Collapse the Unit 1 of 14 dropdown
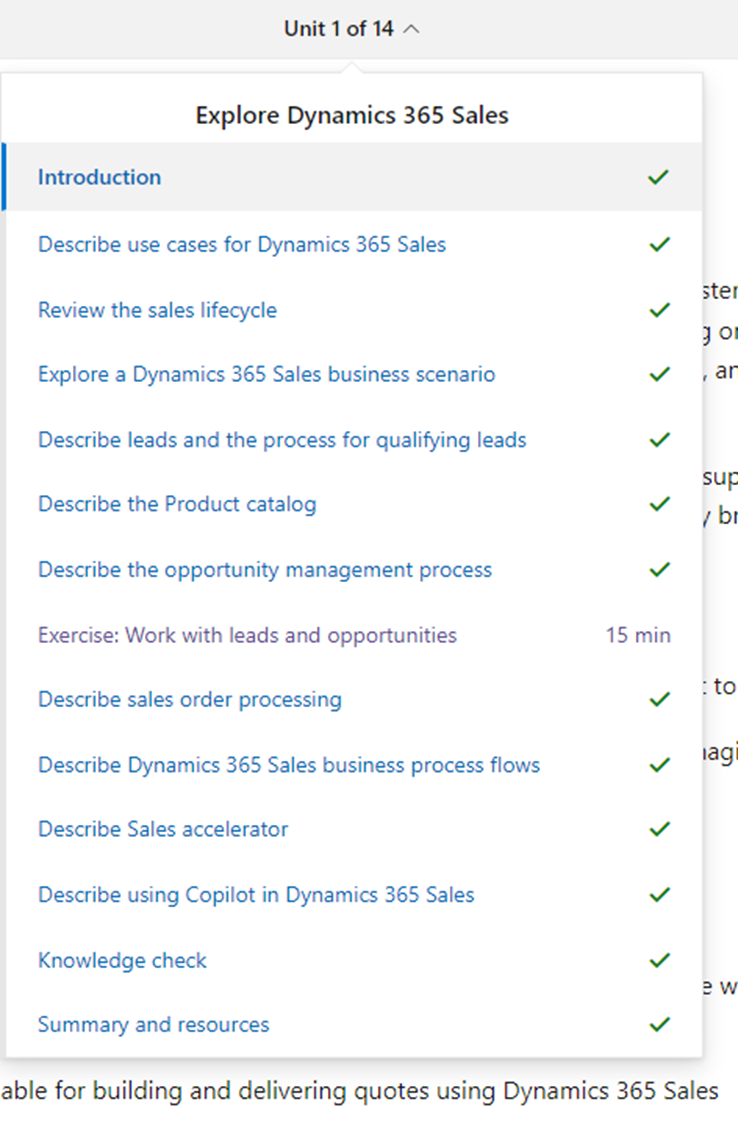 (x=351, y=29)
